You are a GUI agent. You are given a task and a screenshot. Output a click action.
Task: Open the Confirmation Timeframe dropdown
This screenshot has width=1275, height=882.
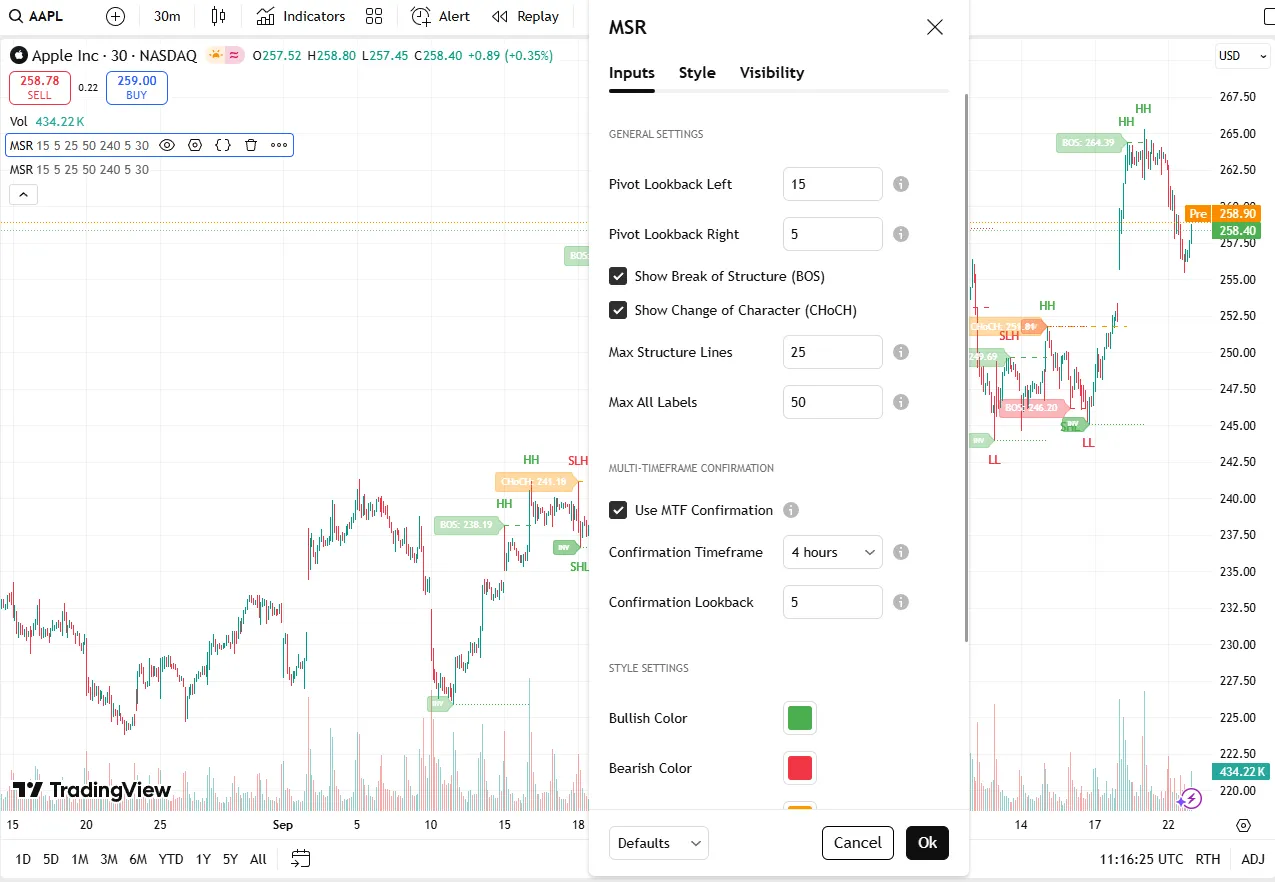click(x=832, y=552)
